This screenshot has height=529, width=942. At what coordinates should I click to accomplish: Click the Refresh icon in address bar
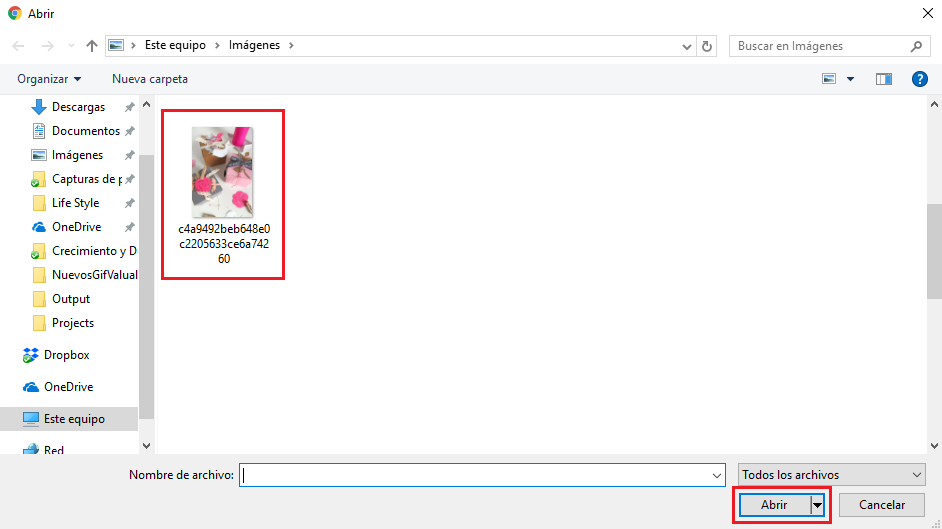pyautogui.click(x=708, y=46)
